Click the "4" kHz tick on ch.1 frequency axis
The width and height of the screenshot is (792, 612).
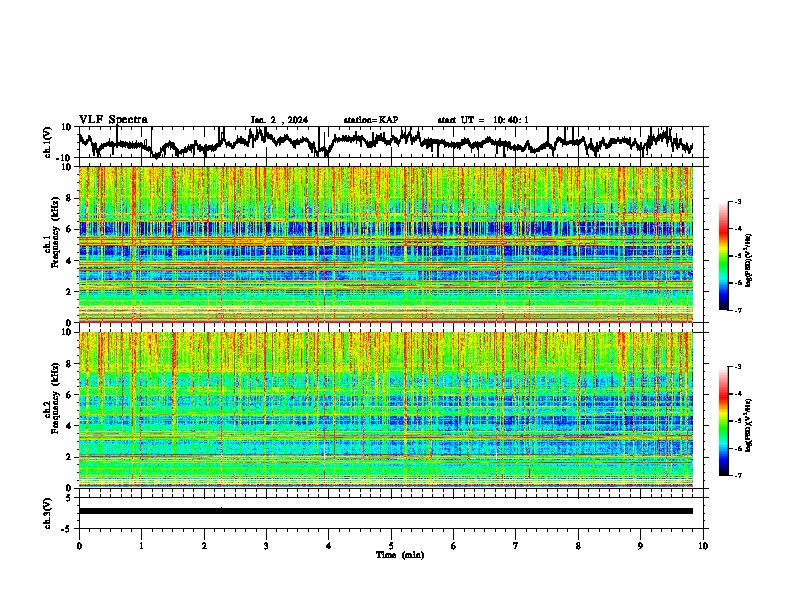point(70,261)
